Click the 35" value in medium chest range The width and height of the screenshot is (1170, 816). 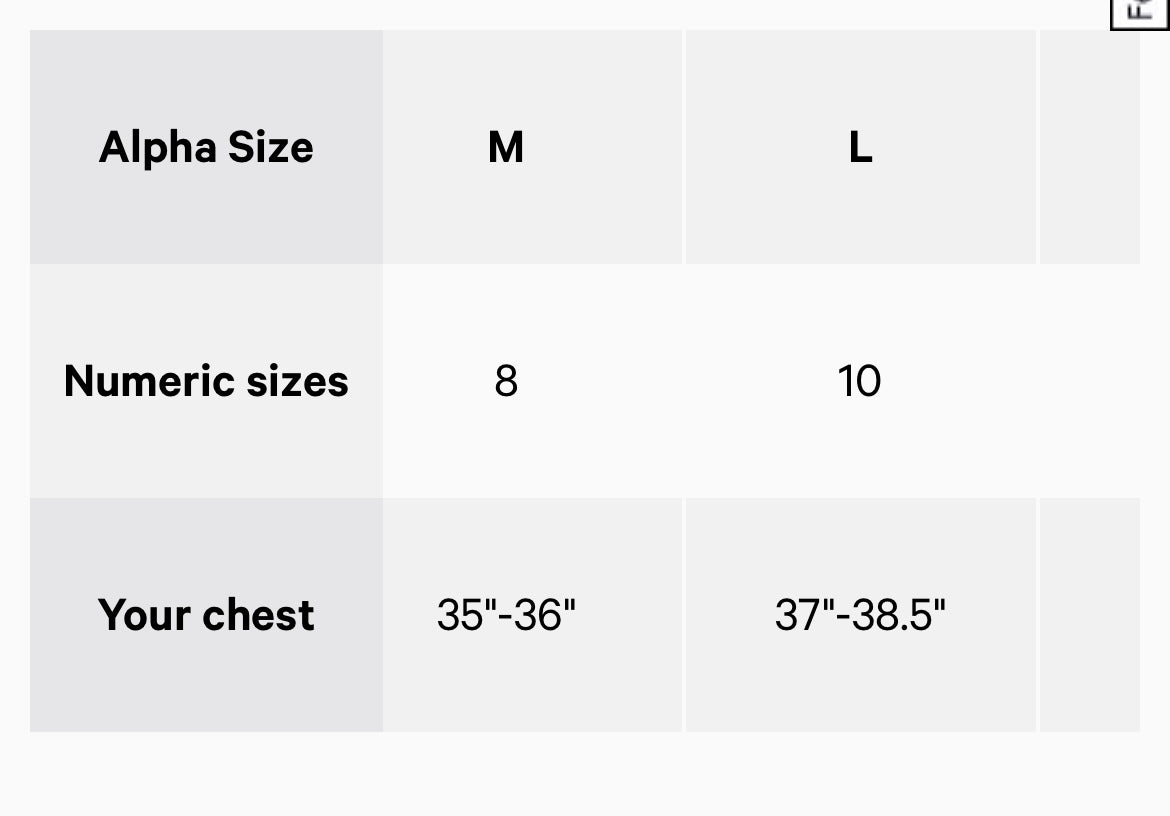[x=465, y=615]
